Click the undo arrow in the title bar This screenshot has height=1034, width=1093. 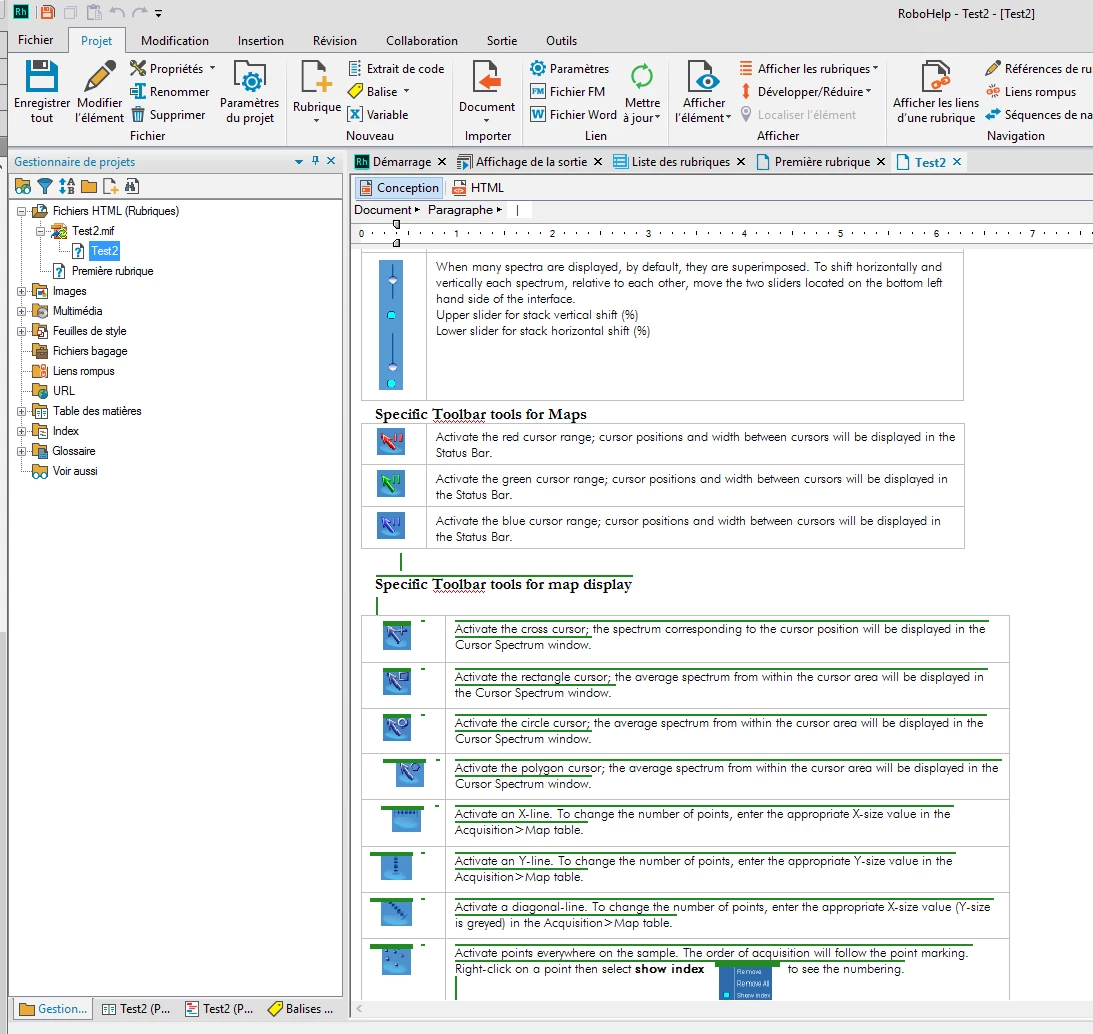point(116,13)
